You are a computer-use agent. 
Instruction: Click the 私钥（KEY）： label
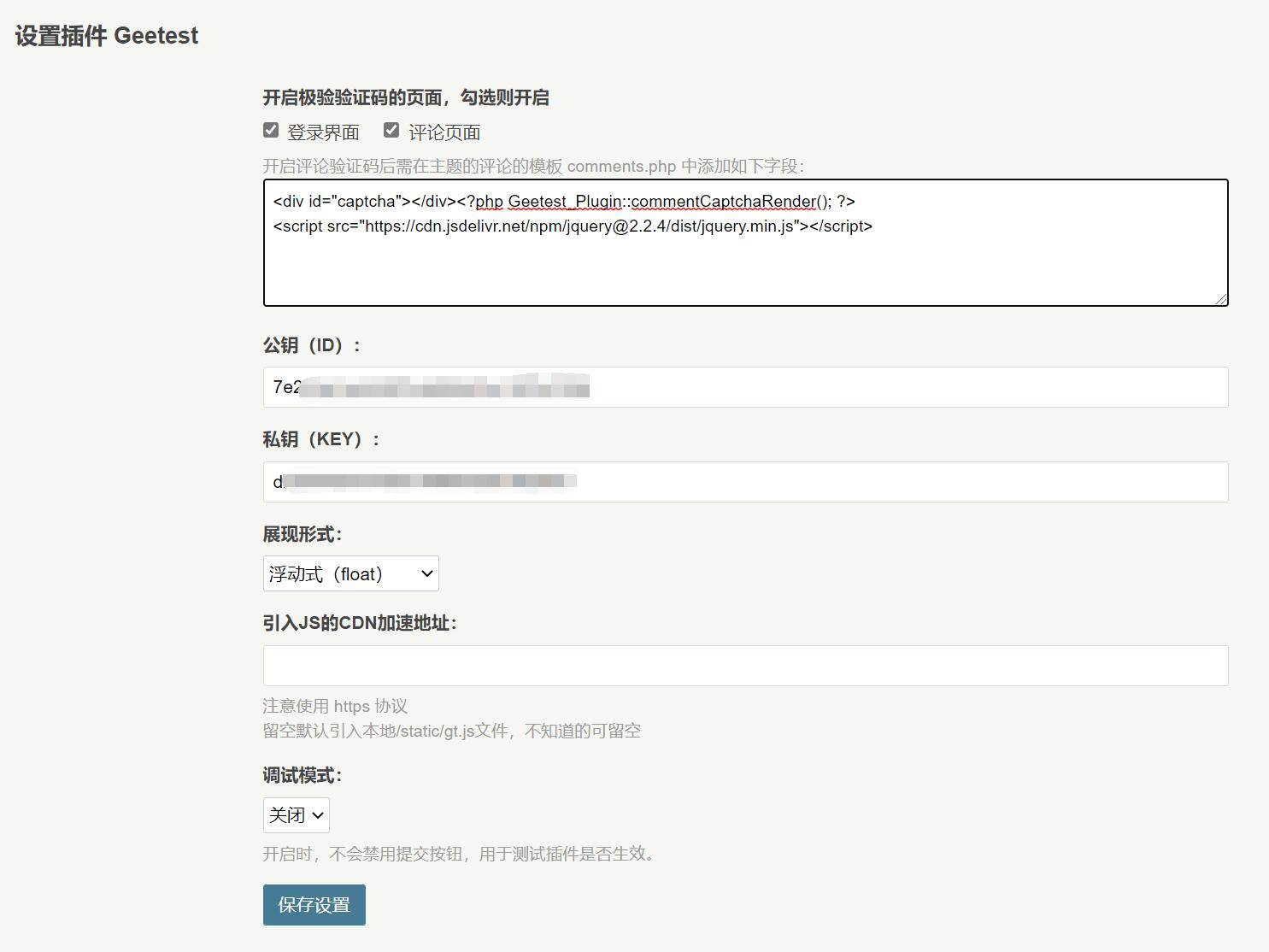(321, 439)
